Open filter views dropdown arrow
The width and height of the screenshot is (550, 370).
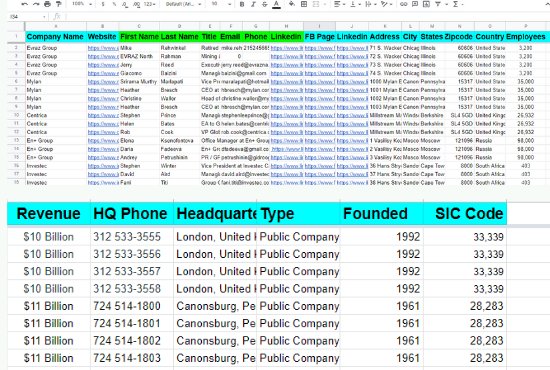click(x=446, y=4)
